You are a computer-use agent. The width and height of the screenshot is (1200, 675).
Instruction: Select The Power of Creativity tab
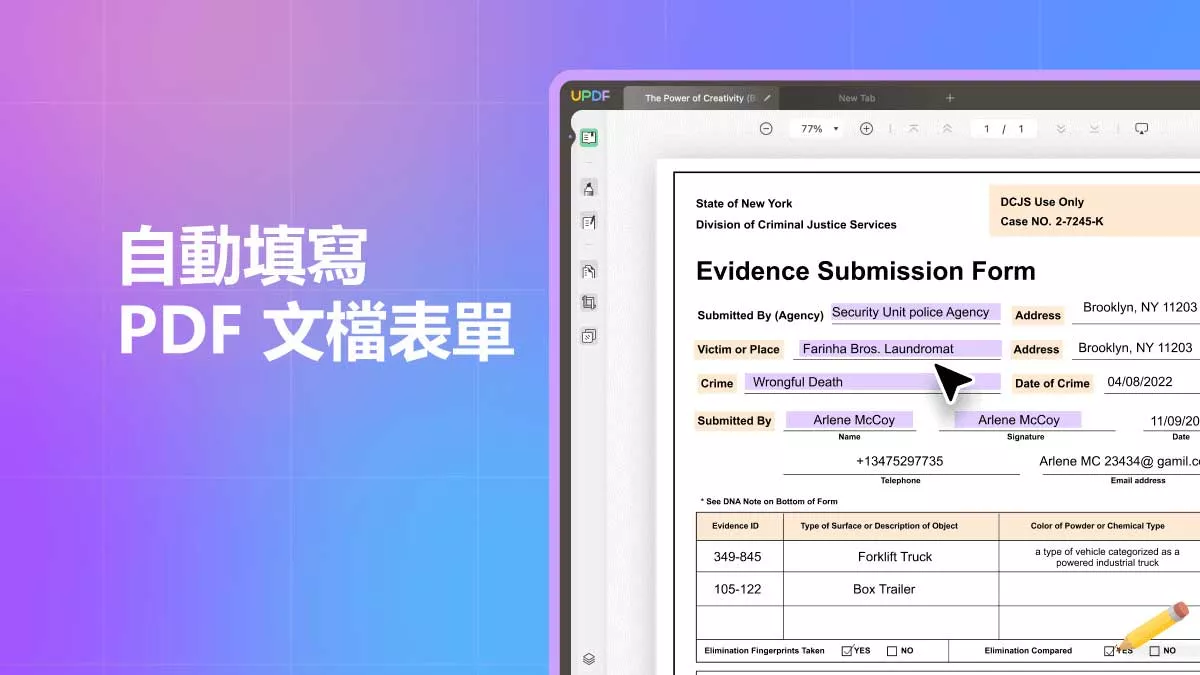point(698,97)
